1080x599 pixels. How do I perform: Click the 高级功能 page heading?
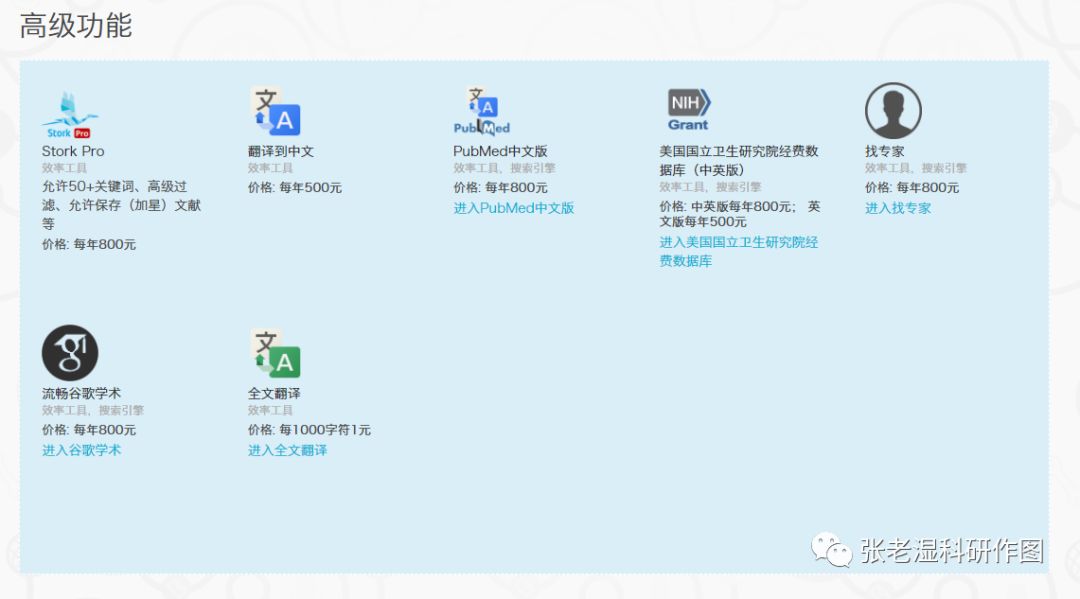point(76,26)
